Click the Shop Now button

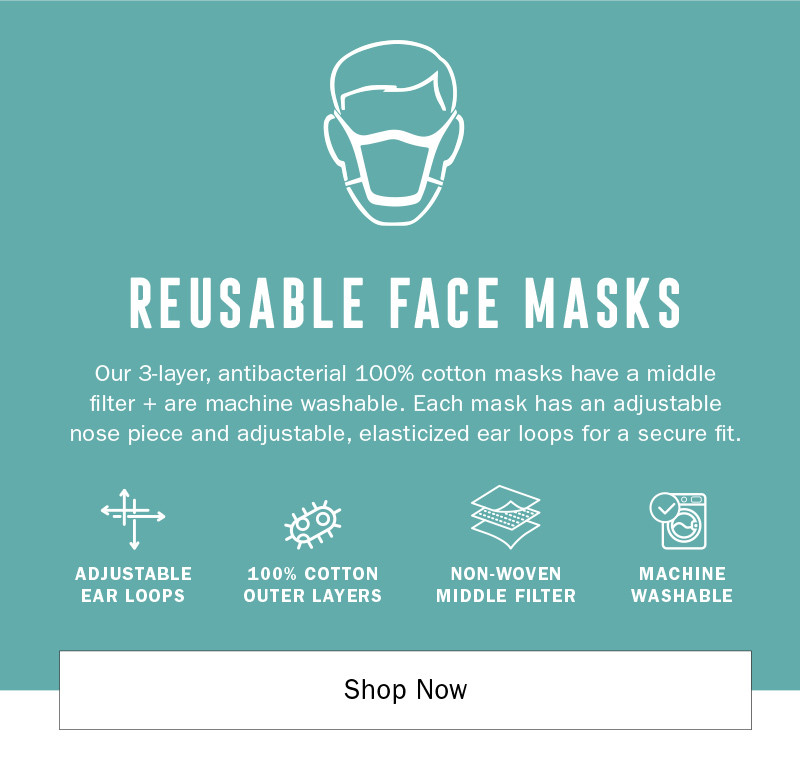click(405, 690)
